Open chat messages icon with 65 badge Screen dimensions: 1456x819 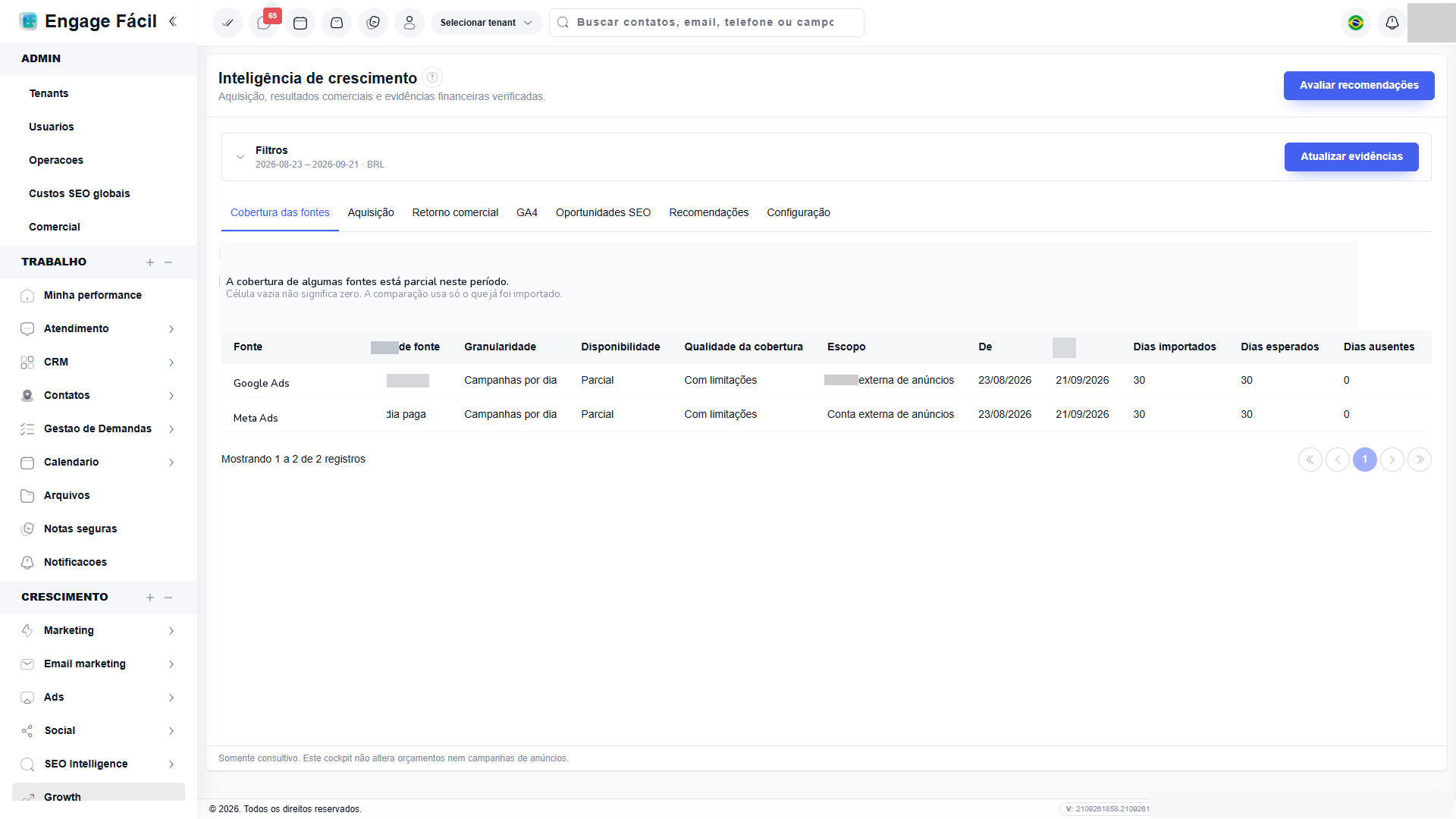(x=264, y=23)
